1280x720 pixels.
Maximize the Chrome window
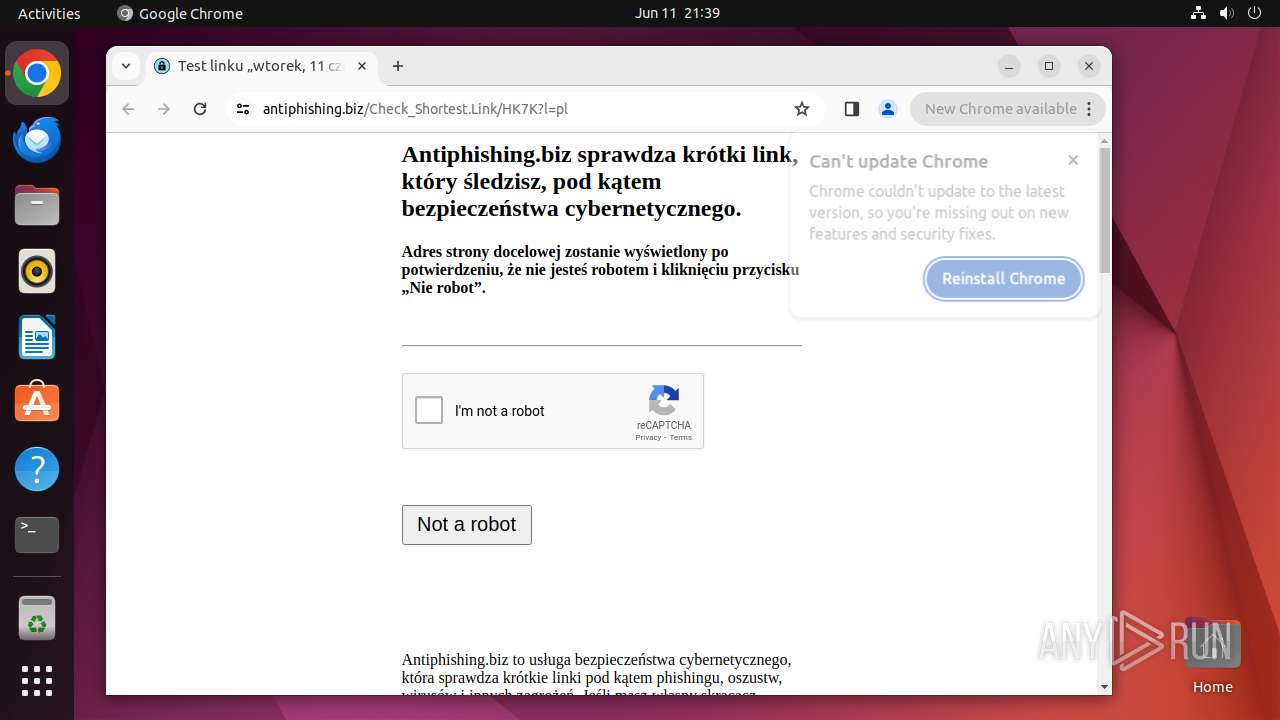pos(1049,66)
